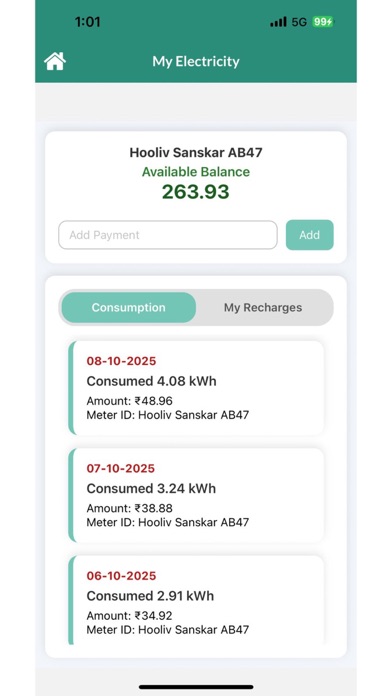Tap the Consumed 4.08 kWh entry
Viewport: 392px width, 696px height.
point(151,381)
